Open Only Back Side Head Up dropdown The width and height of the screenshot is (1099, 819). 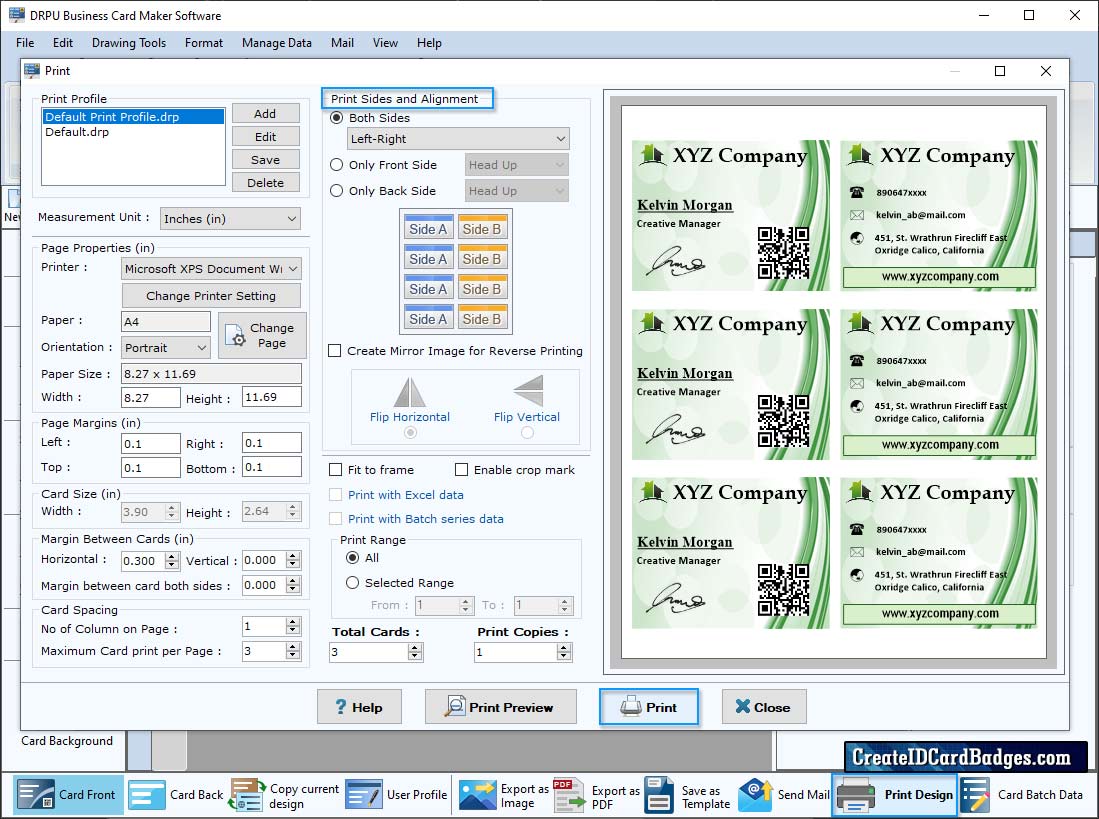click(517, 191)
